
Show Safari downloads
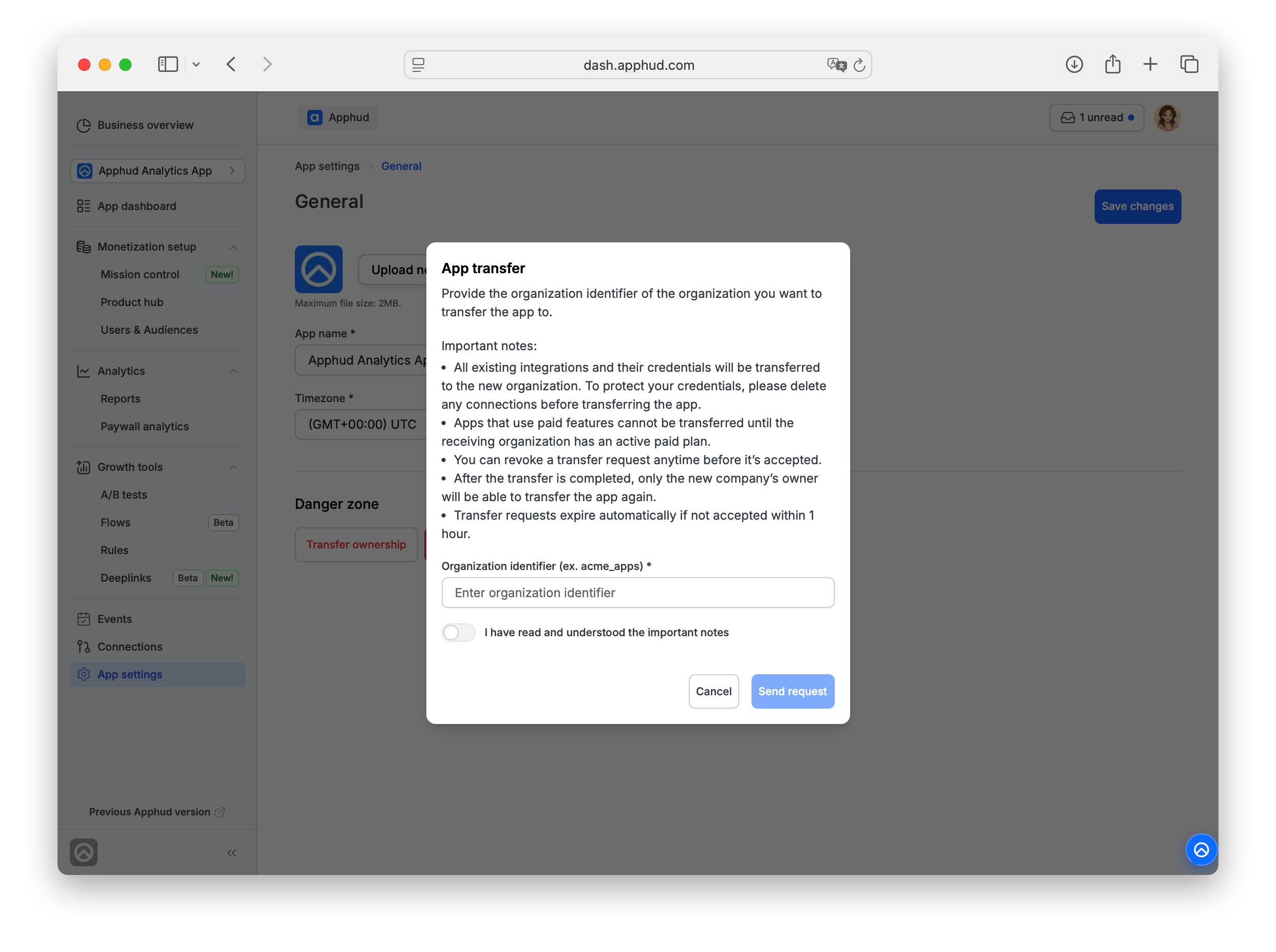coord(1074,64)
